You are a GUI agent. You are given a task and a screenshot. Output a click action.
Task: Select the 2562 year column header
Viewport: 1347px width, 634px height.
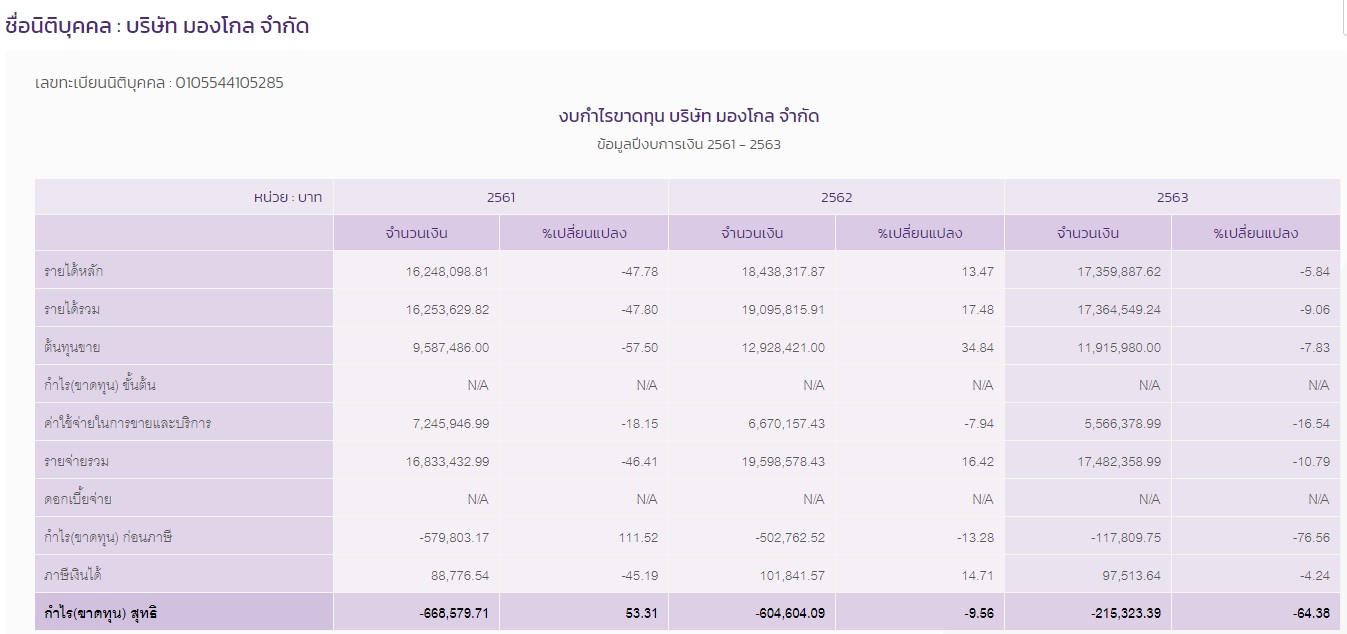click(836, 197)
